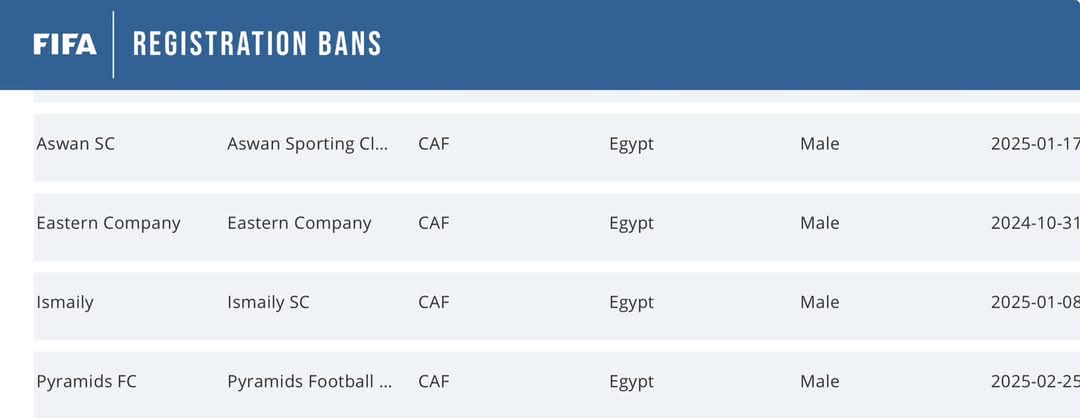This screenshot has width=1080, height=418.
Task: Click the truncated Pyramids Football ... cell
Action: 310,382
